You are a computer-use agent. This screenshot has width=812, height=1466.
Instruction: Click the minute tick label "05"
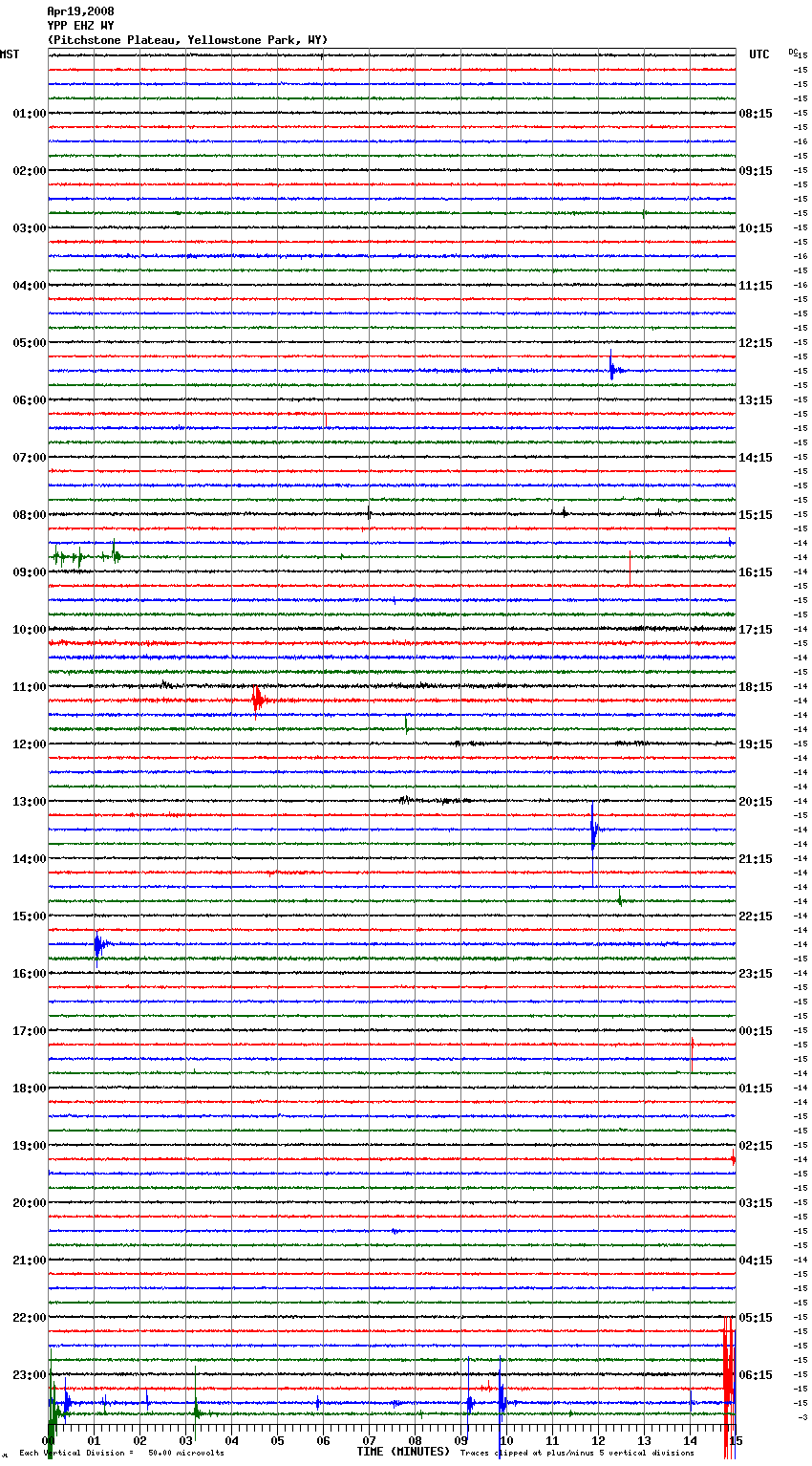pyautogui.click(x=277, y=1441)
